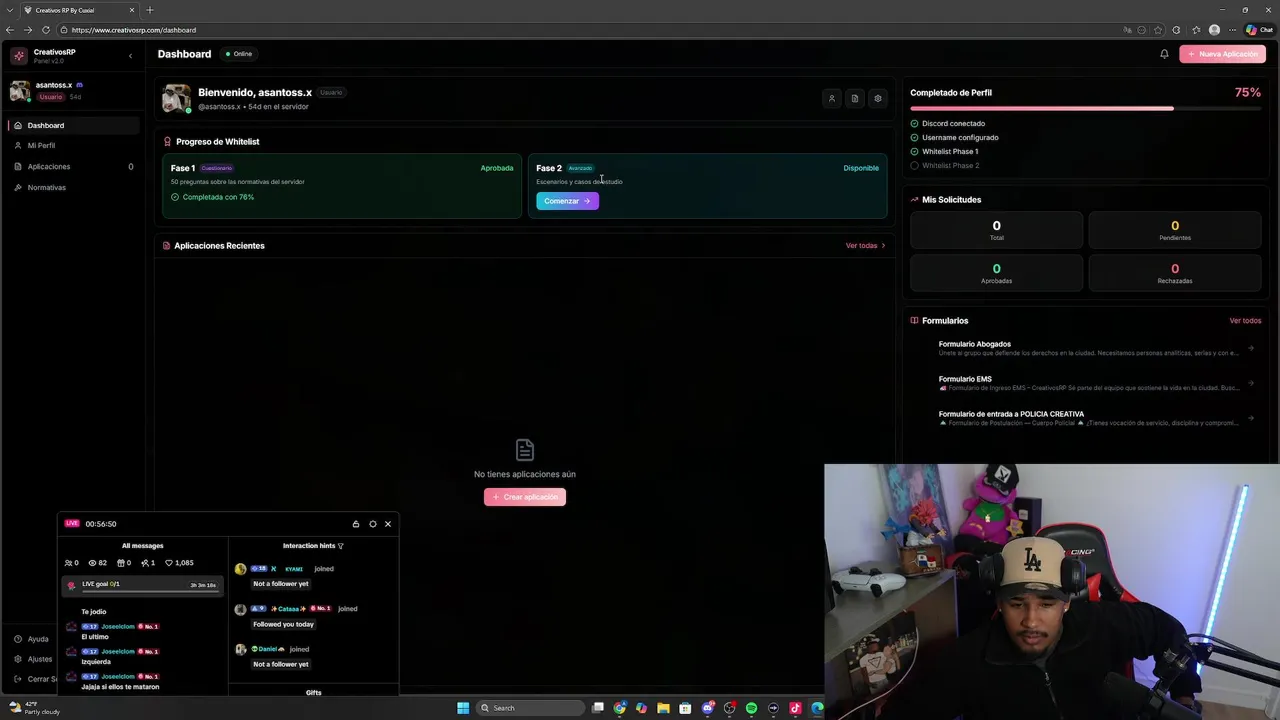Image resolution: width=1280 pixels, height=720 pixels.
Task: Open the Formulario EMS entry
Action: pyautogui.click(x=1085, y=383)
